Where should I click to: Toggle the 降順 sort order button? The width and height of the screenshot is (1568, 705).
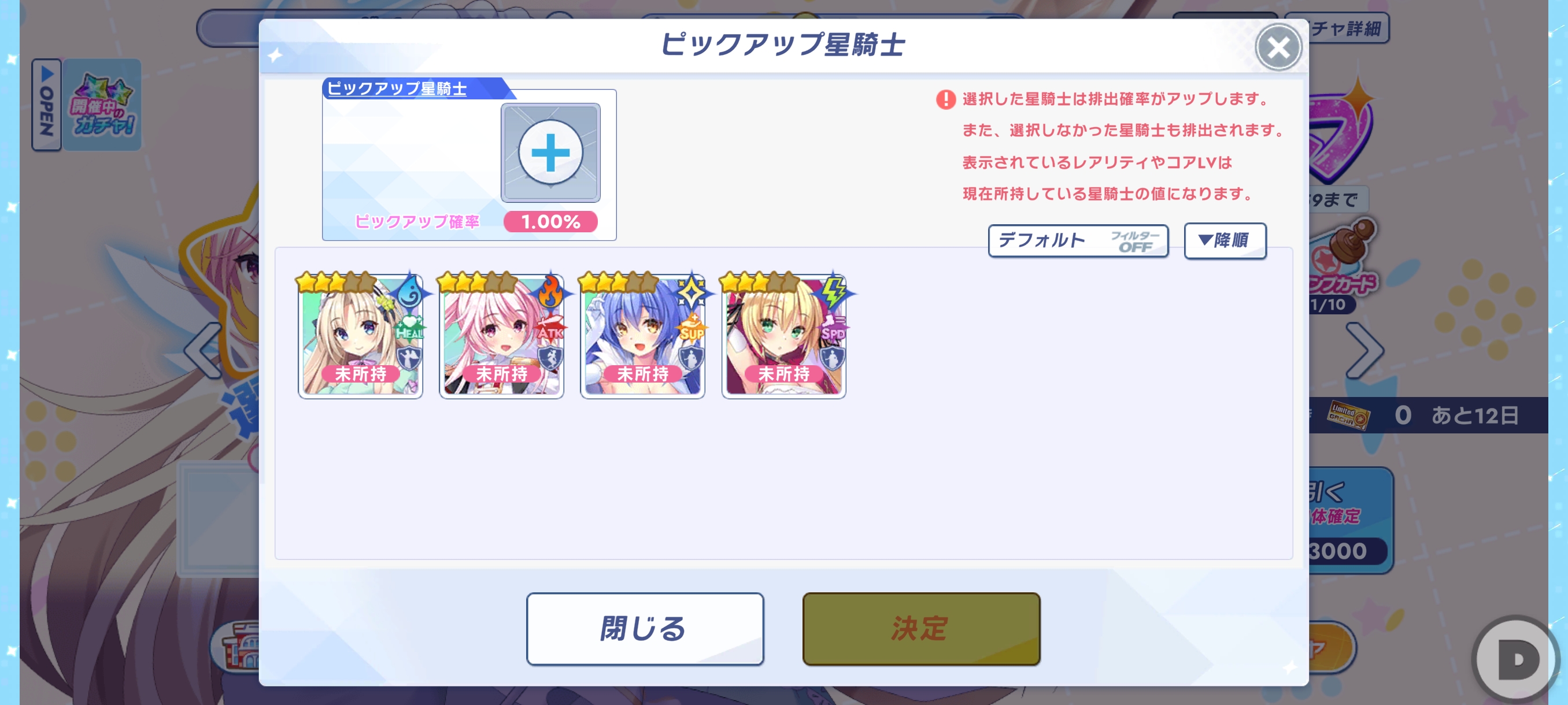click(1225, 241)
